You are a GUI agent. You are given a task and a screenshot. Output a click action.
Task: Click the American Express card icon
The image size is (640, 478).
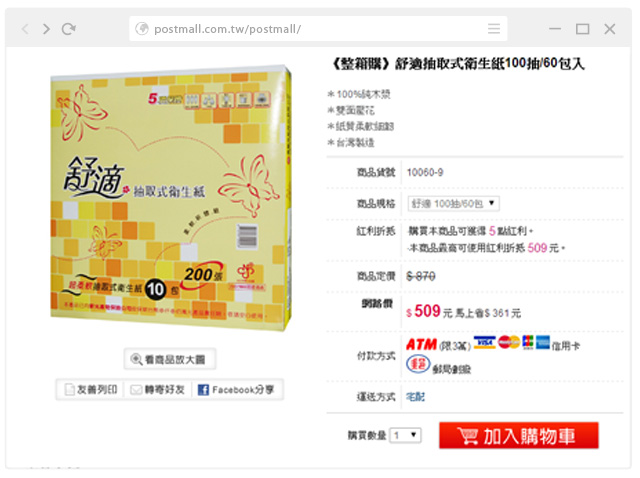(543, 342)
